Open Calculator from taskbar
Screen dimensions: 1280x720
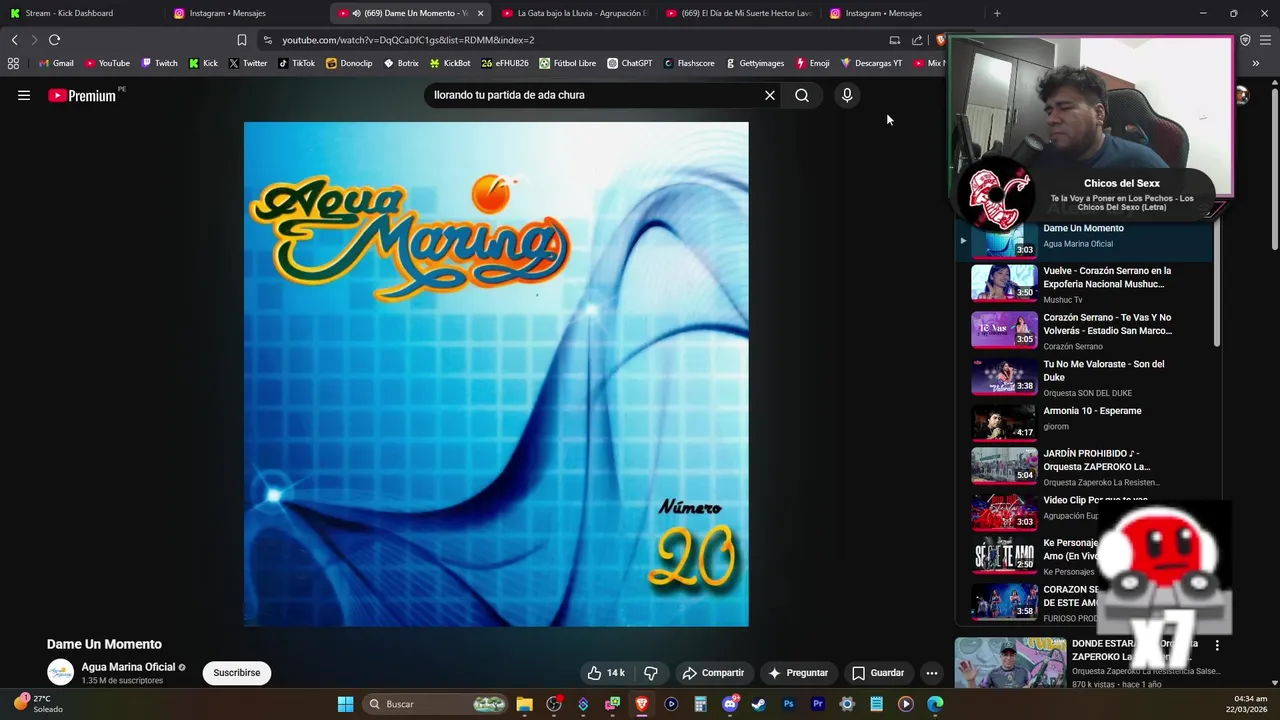click(x=700, y=704)
